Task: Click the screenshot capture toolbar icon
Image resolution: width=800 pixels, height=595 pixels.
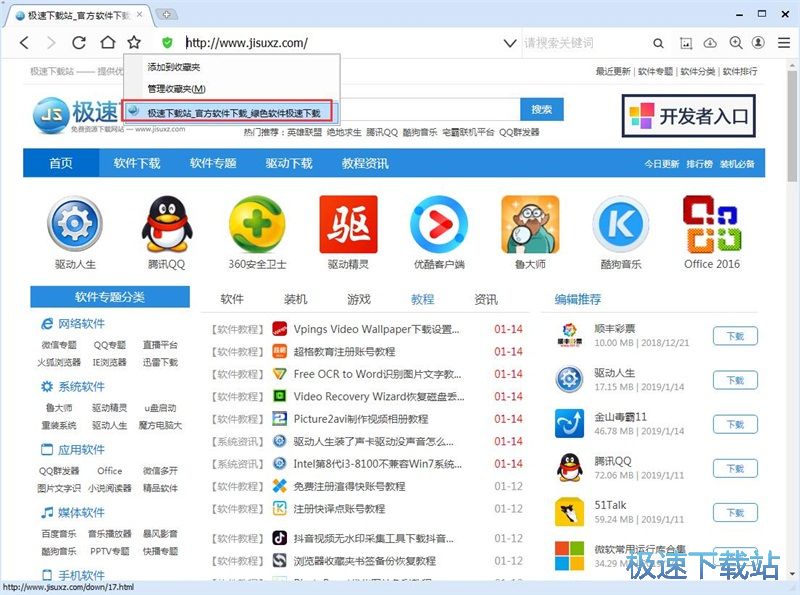Action: click(686, 43)
